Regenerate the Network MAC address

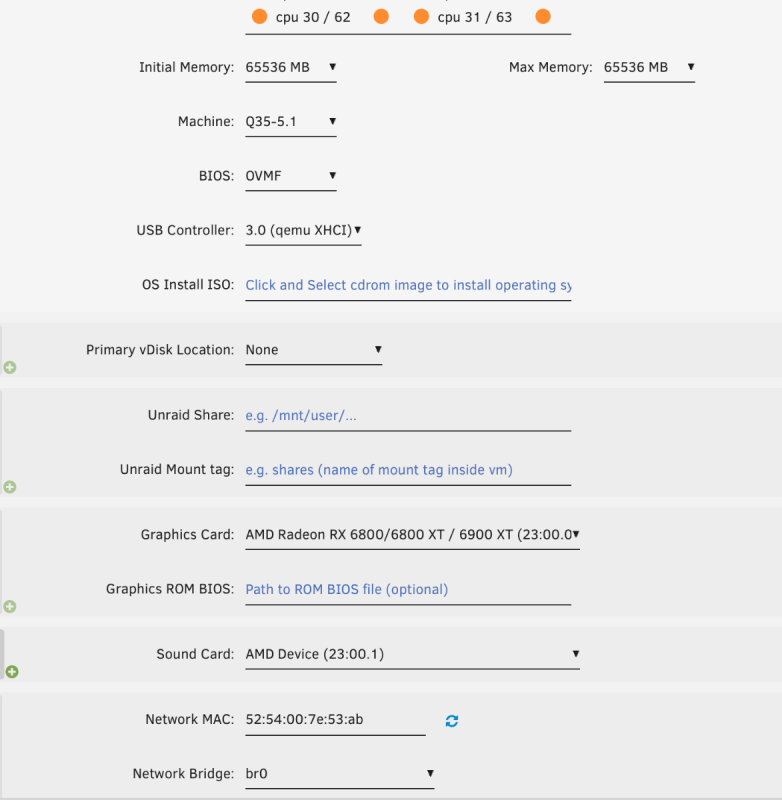452,720
